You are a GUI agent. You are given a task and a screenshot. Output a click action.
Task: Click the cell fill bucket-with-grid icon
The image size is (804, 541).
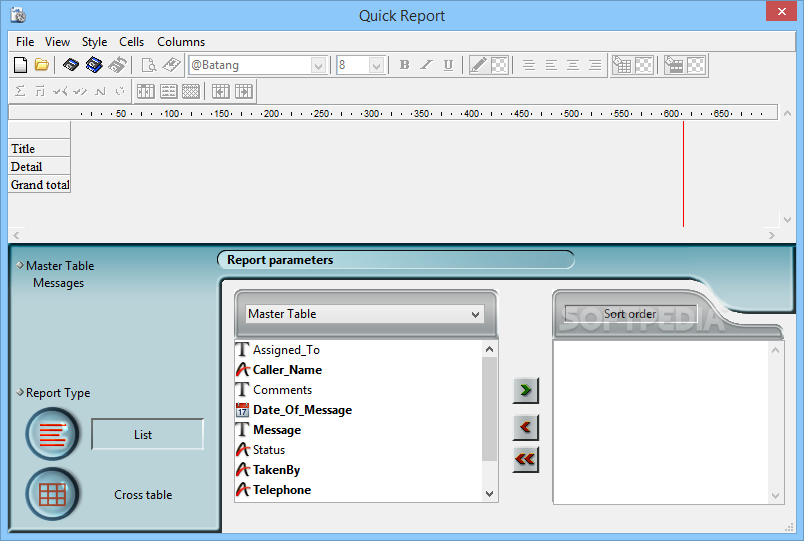[622, 65]
